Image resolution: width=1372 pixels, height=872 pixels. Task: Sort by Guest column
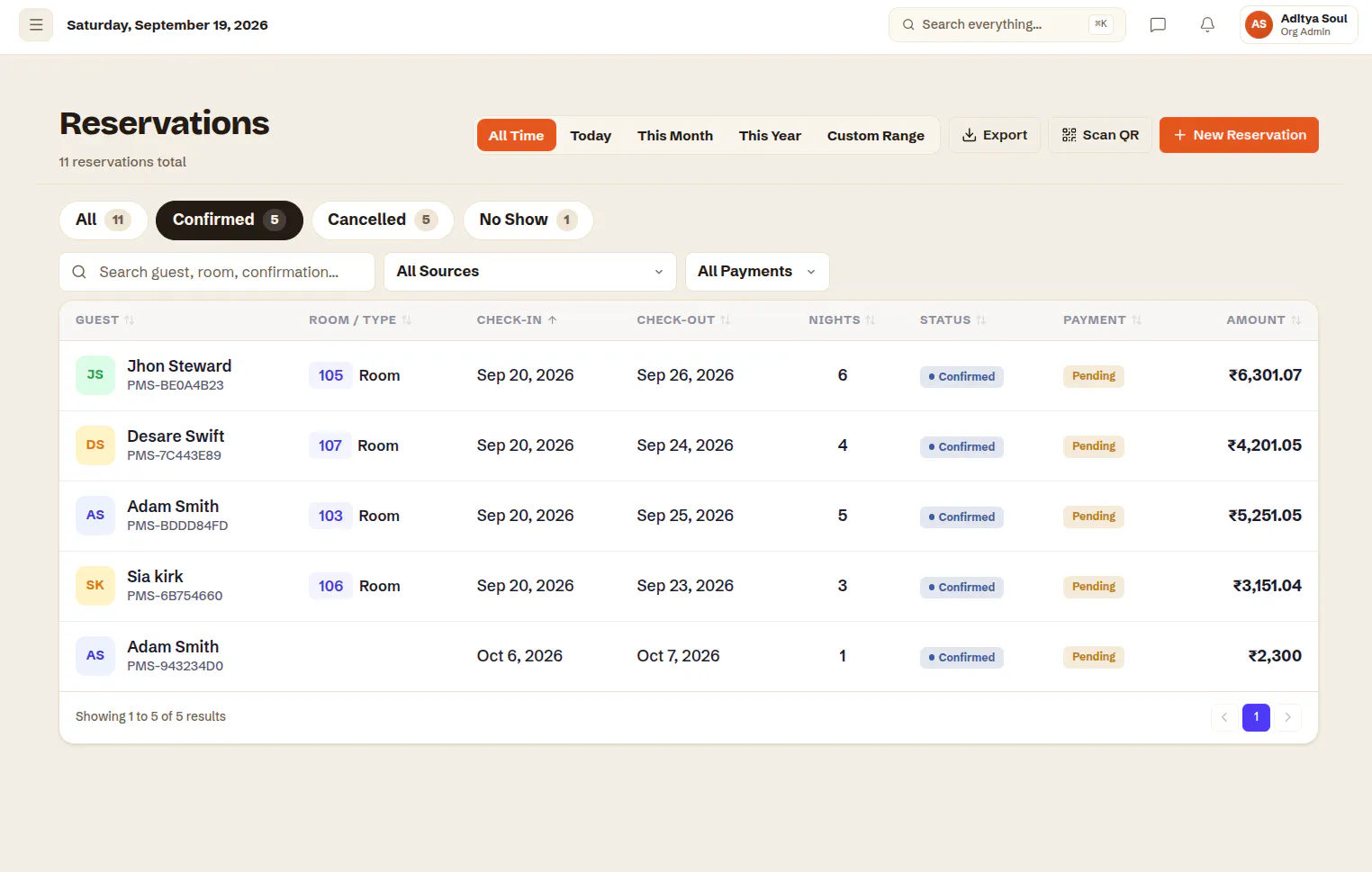(x=104, y=320)
